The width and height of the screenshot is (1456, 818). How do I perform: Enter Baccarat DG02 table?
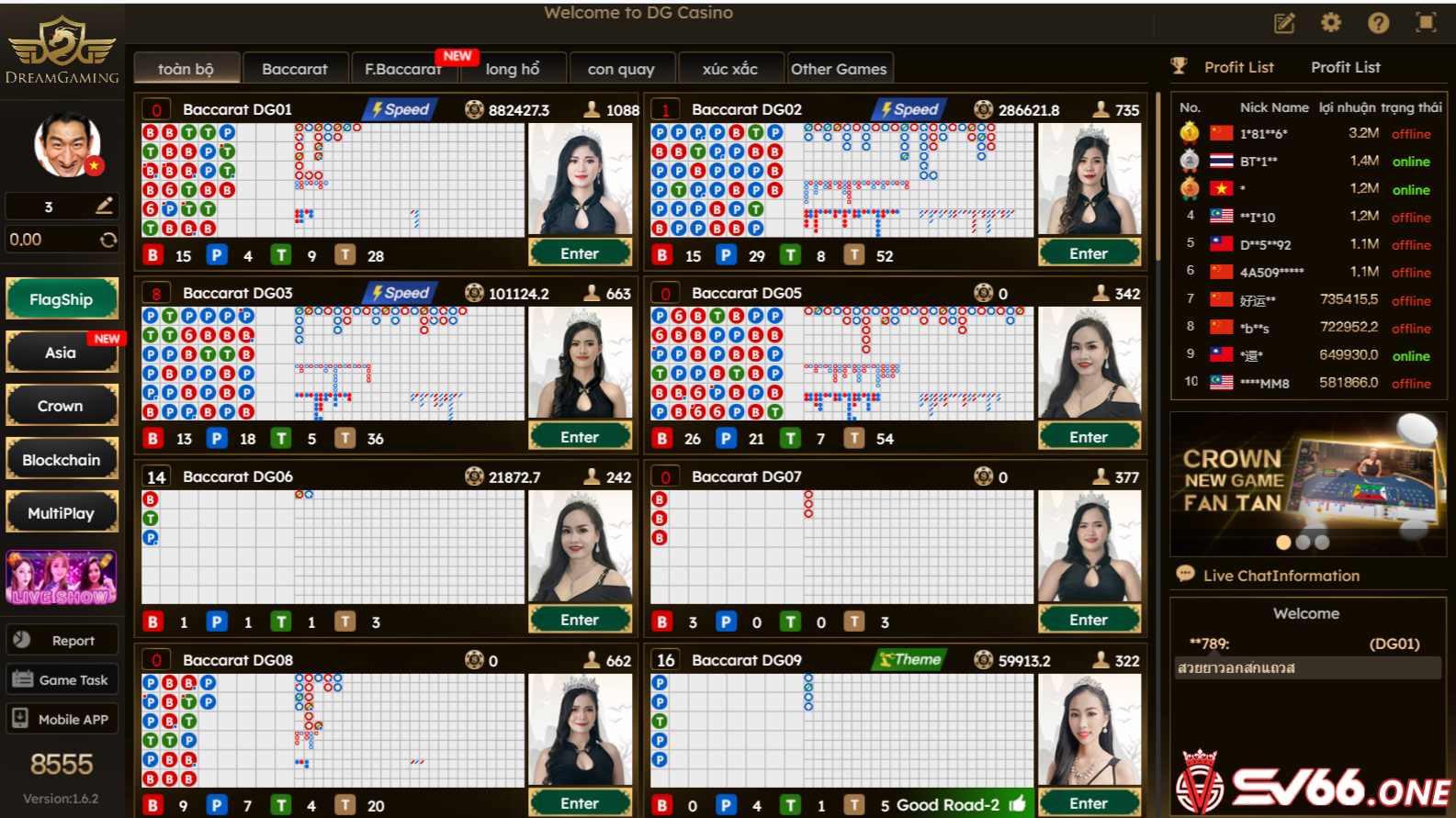[1089, 253]
